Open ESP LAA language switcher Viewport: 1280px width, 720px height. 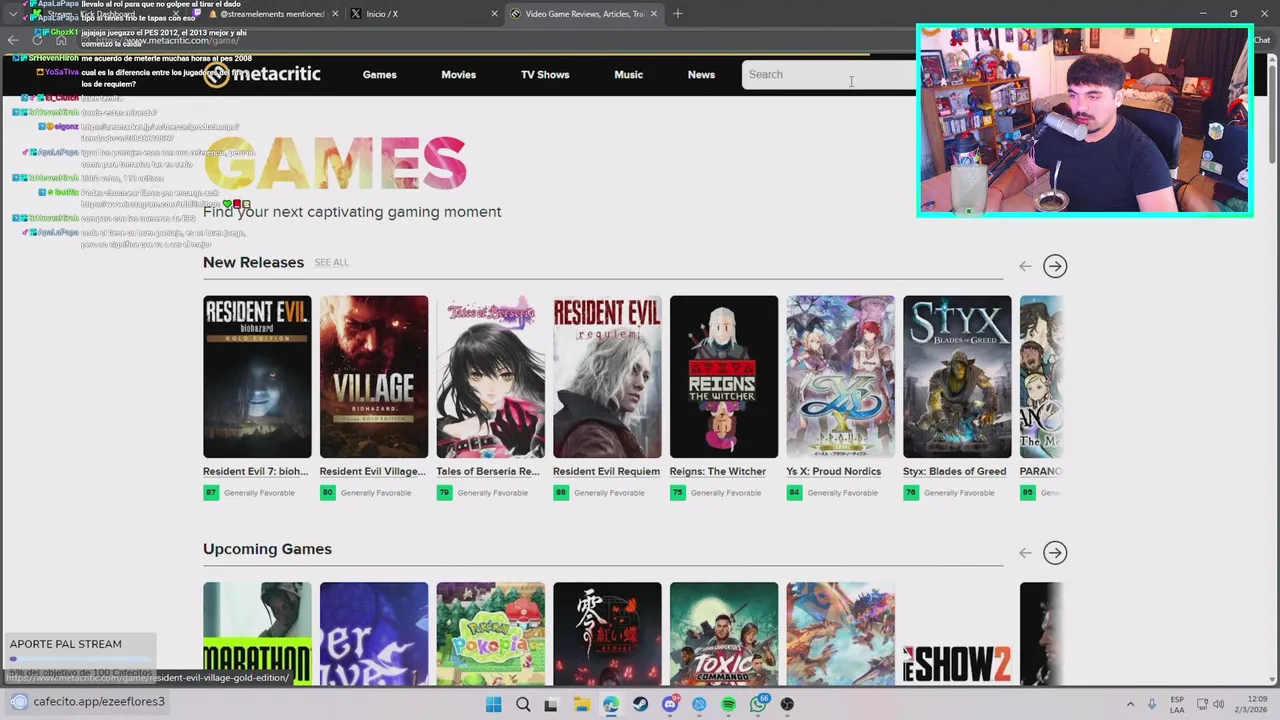(1177, 704)
